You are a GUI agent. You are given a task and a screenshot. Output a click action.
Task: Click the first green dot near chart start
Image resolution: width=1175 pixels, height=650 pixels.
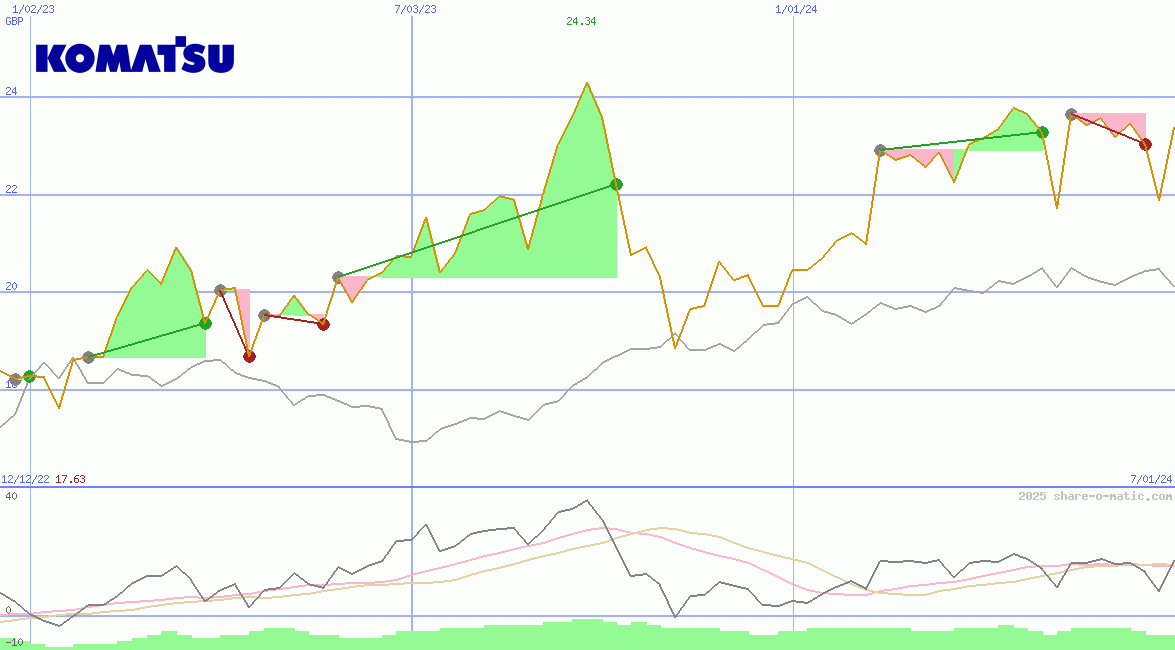point(29,376)
